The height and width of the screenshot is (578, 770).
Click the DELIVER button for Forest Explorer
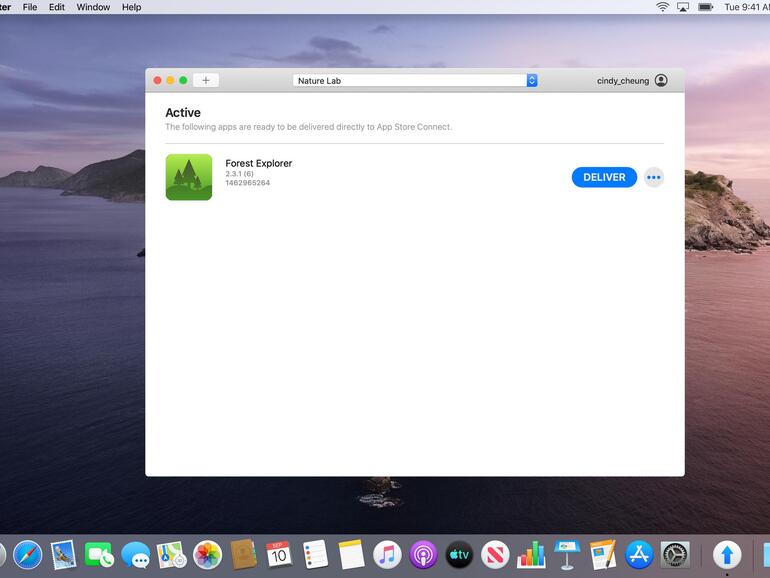tap(604, 177)
